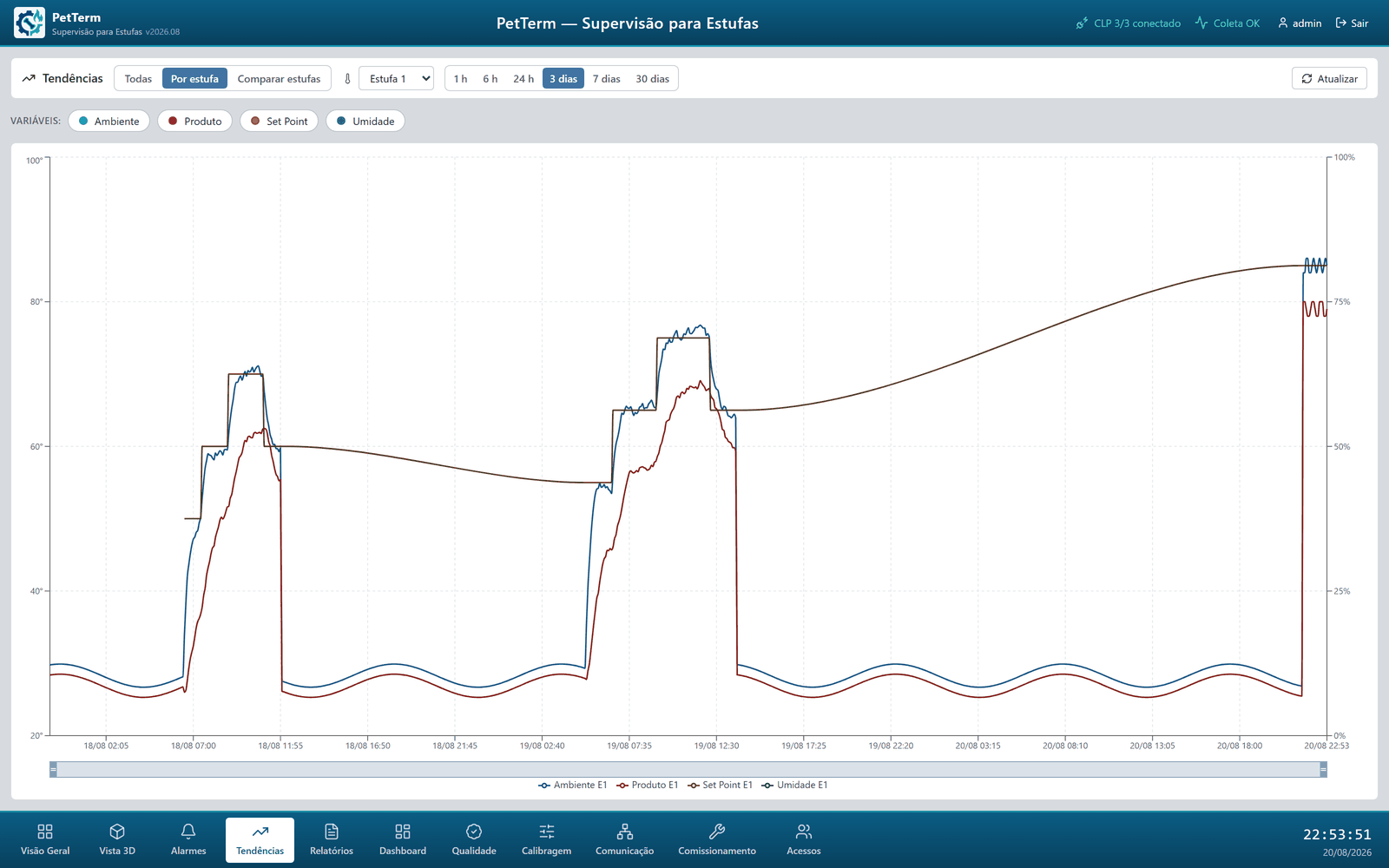Screen dimensions: 1389x868
Task: Open Vista 3D cube icon
Action: 117,832
